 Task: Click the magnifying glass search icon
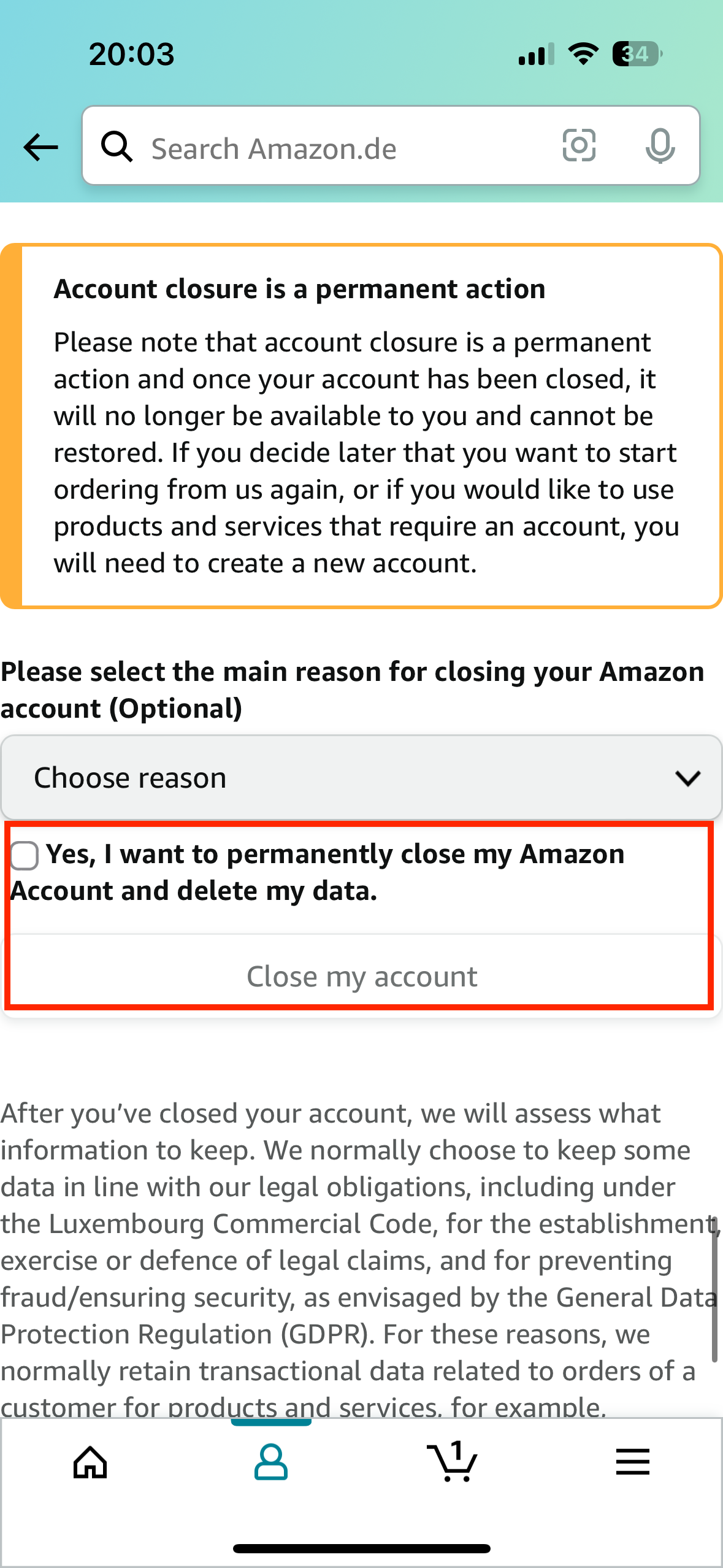tap(117, 147)
